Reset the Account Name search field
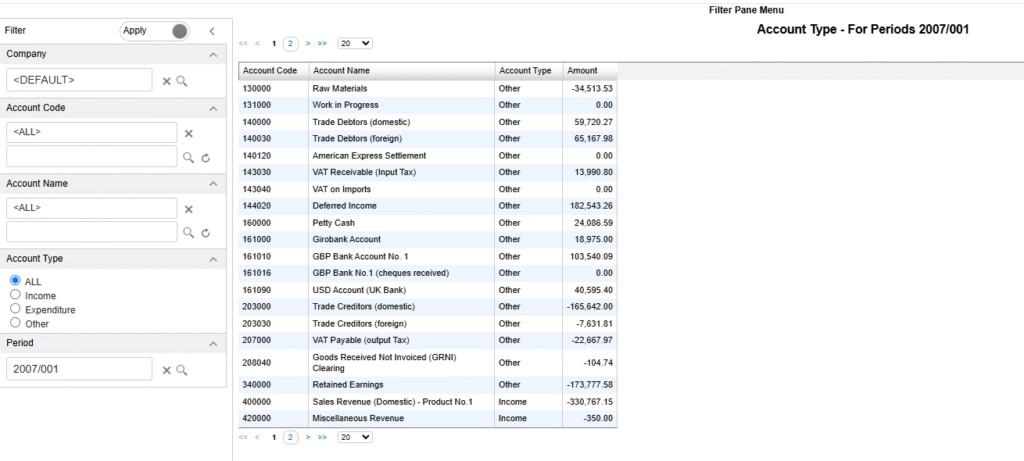This screenshot has height=461, width=1024. 205,233
